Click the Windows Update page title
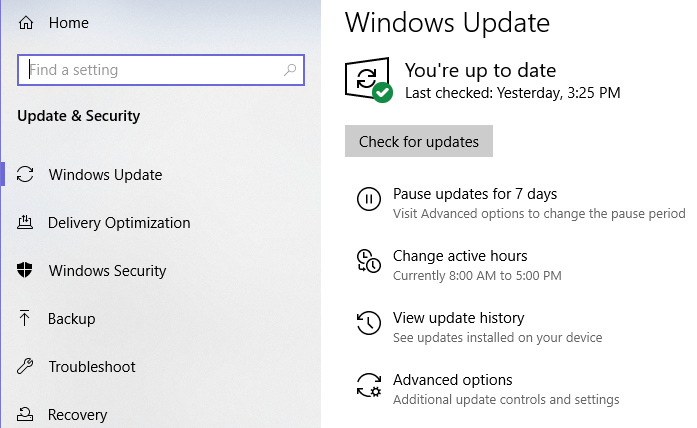Screen dimensions: 697x428 click(447, 22)
